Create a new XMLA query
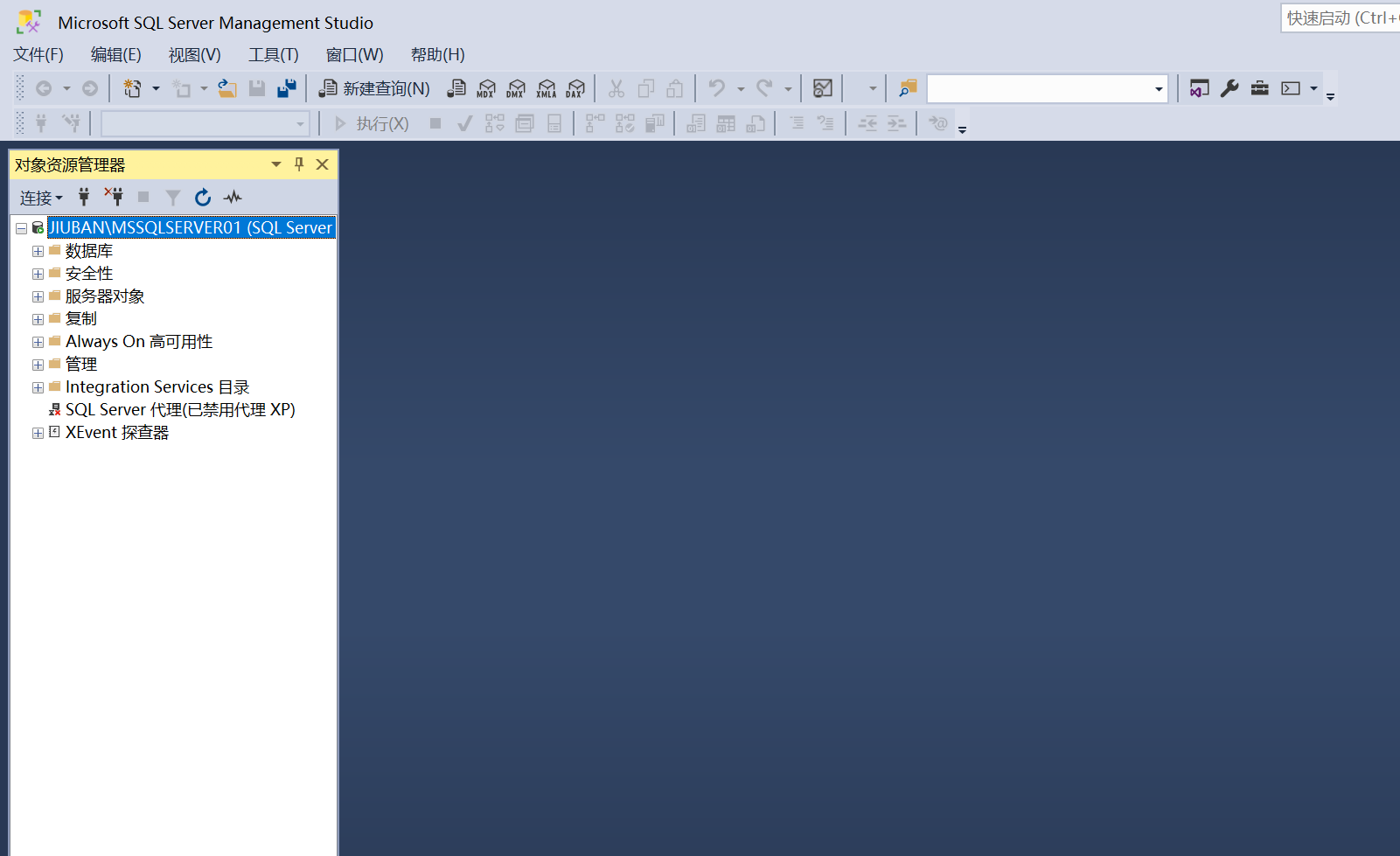The width and height of the screenshot is (1400, 856). 547,88
